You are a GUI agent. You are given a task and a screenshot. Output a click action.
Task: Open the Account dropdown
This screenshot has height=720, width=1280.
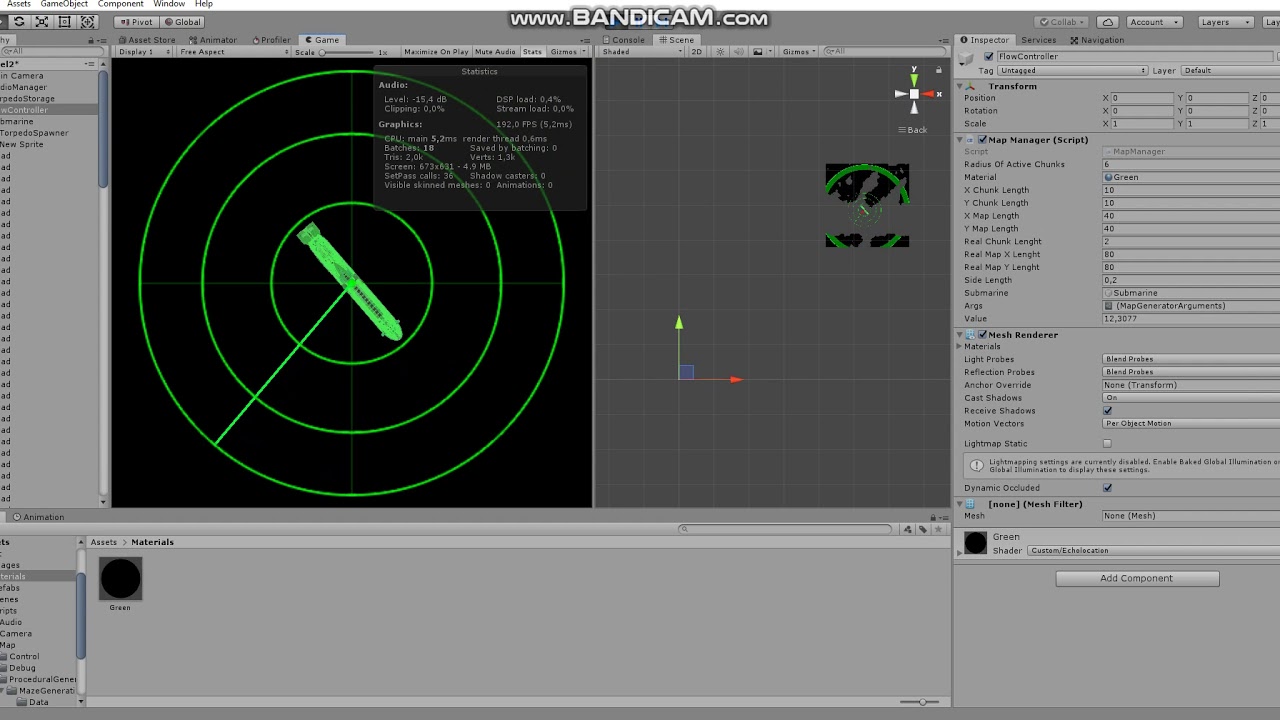coord(1154,22)
